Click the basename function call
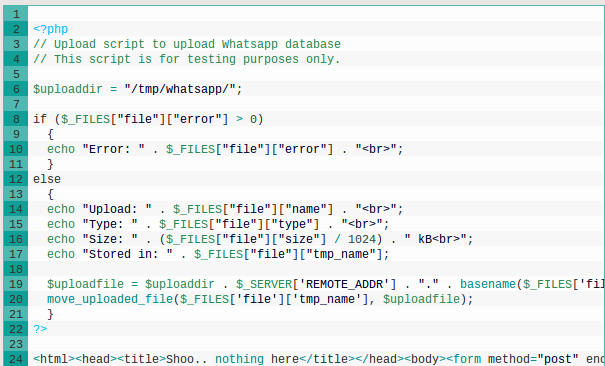605x366 pixels. [x=488, y=285]
